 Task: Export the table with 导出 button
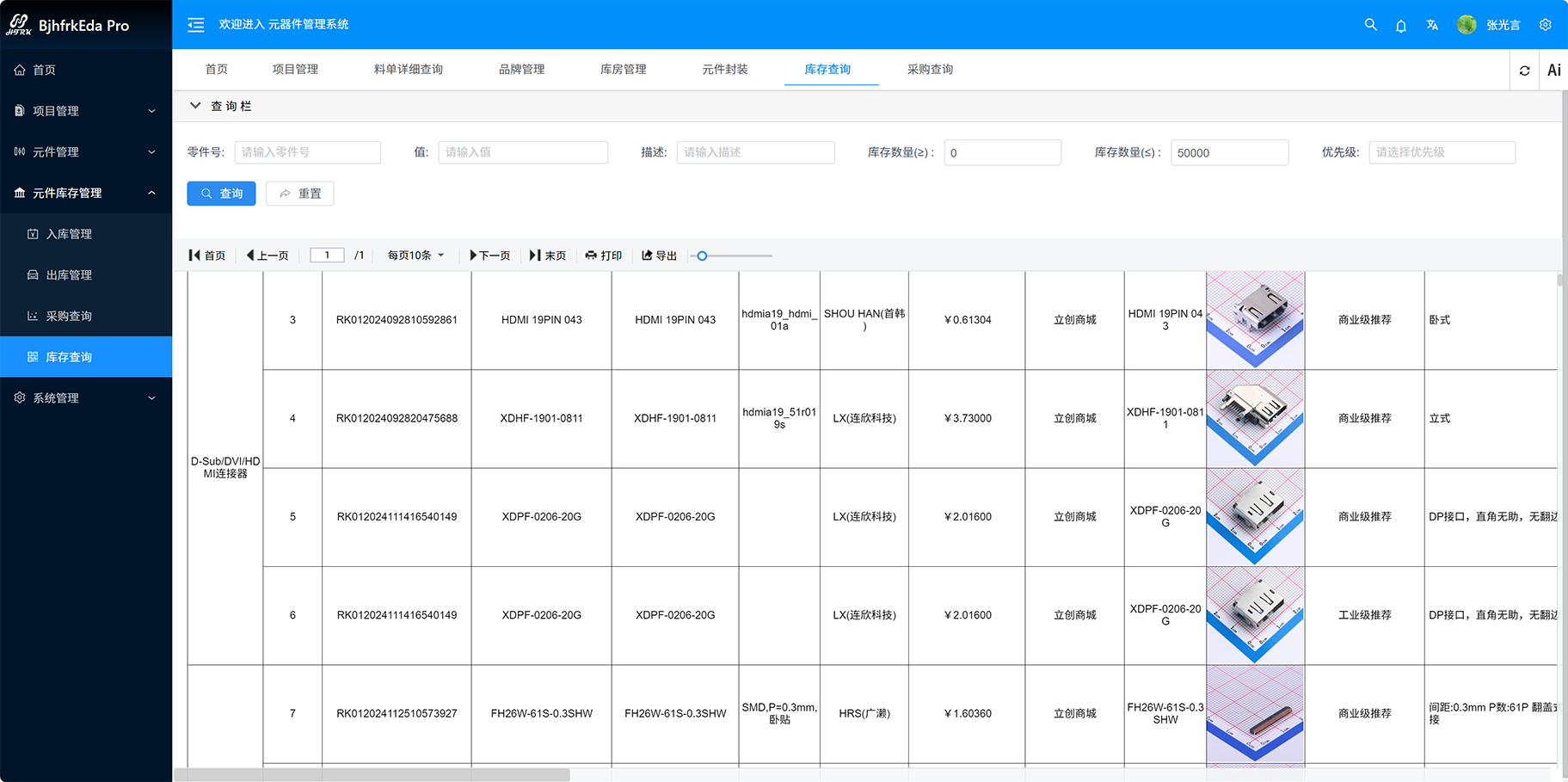pyautogui.click(x=660, y=256)
